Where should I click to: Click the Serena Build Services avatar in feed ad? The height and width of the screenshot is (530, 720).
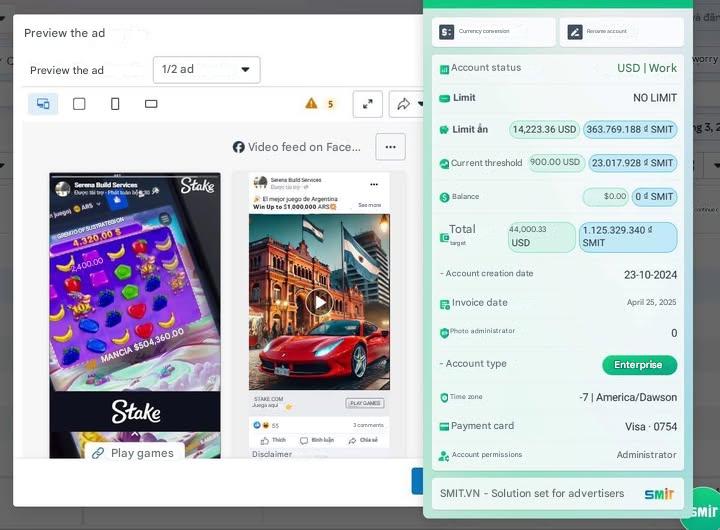click(x=260, y=183)
